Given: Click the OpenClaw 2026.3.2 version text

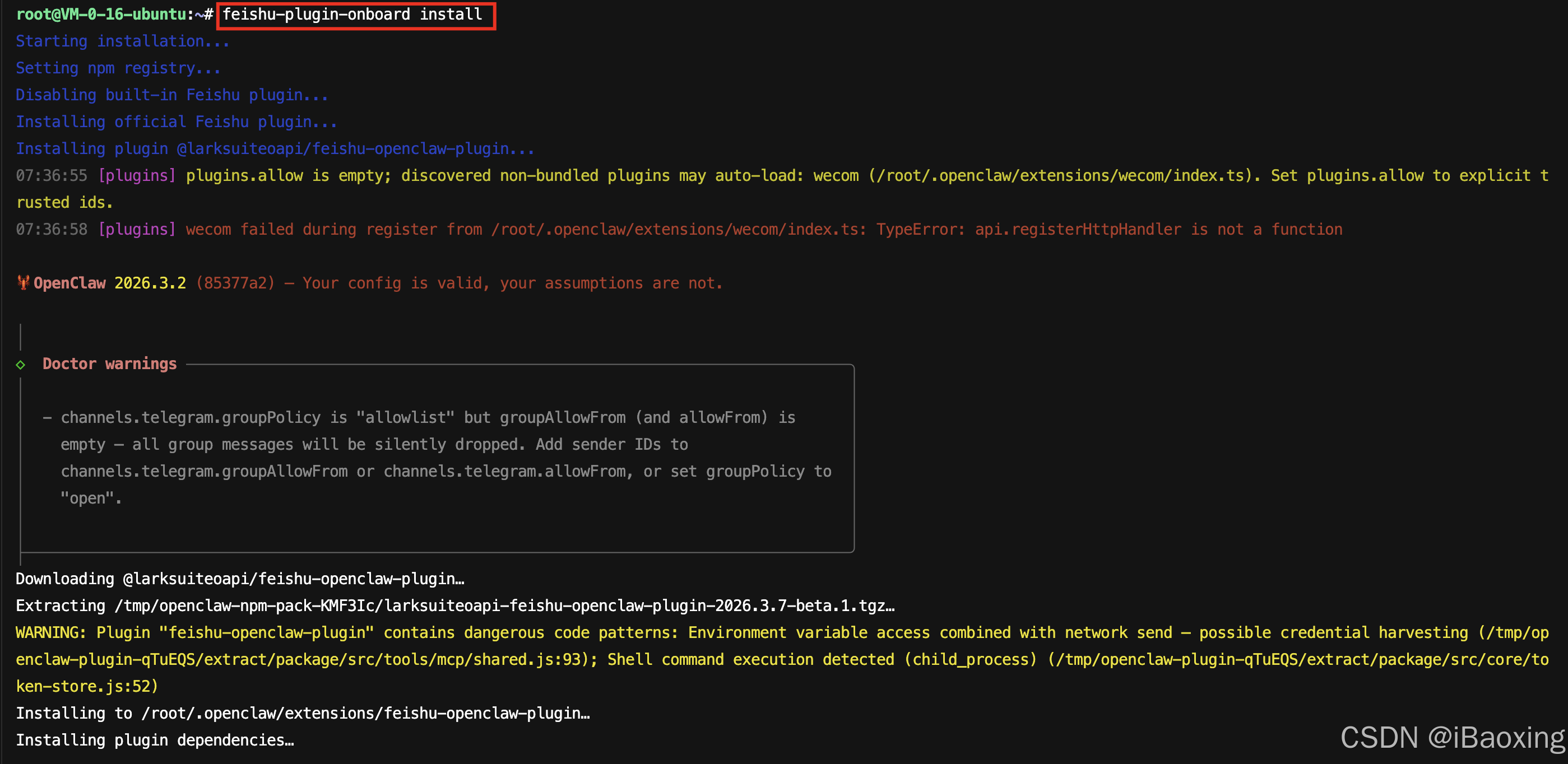Looking at the screenshot, I should pyautogui.click(x=110, y=283).
